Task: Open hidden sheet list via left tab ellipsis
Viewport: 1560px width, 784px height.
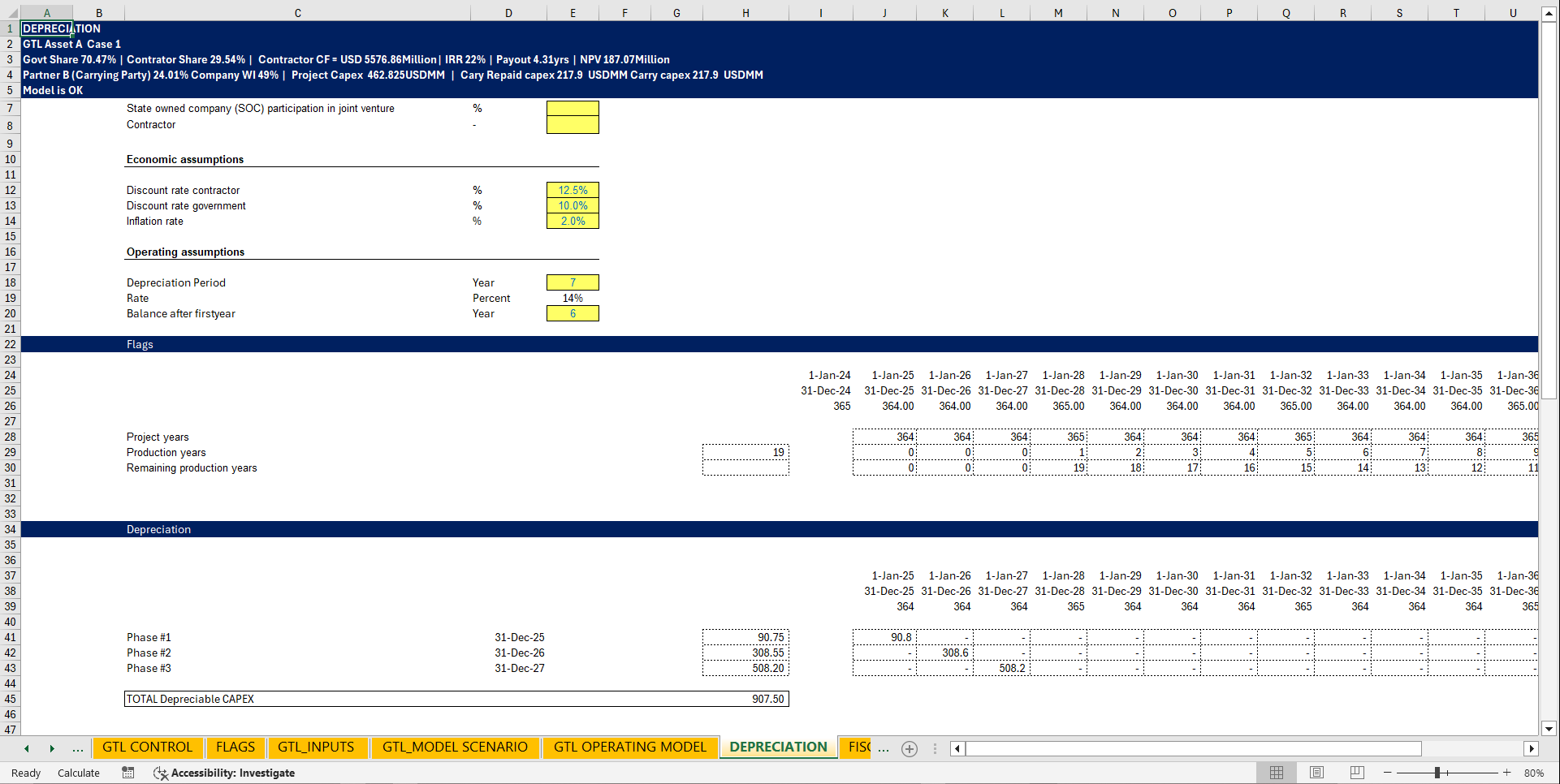Action: 77,748
